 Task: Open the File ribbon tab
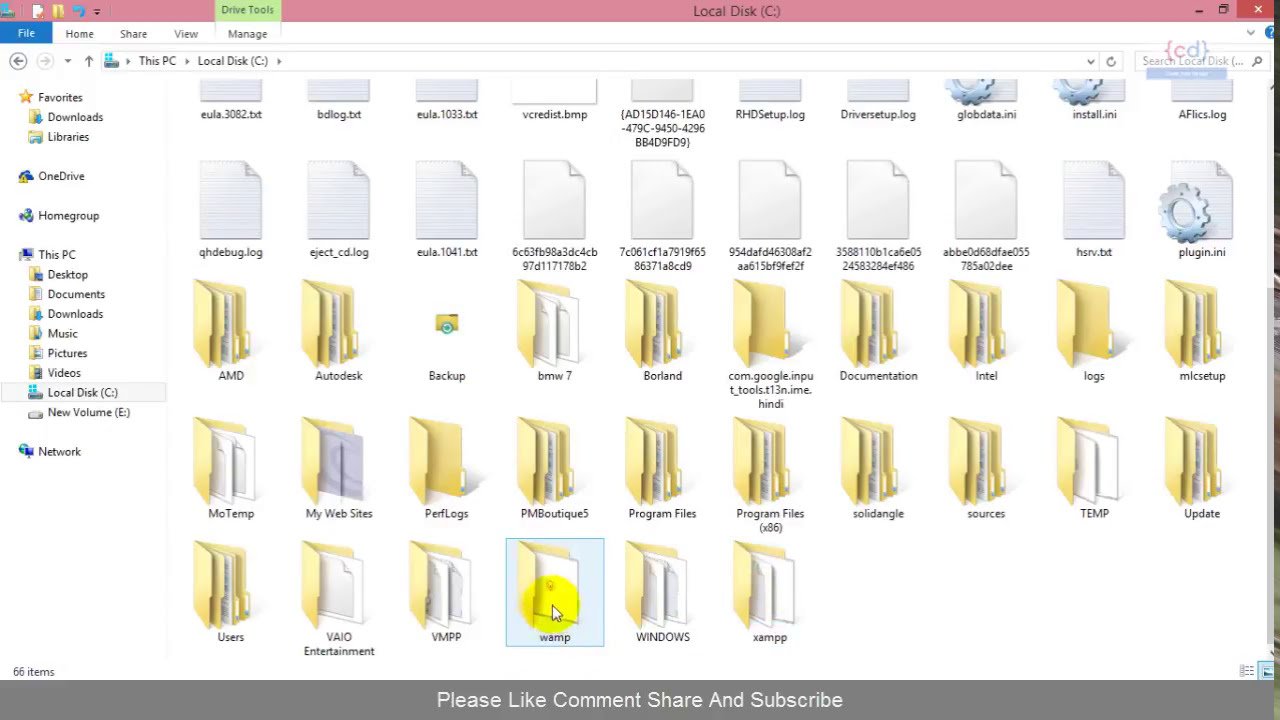click(26, 33)
